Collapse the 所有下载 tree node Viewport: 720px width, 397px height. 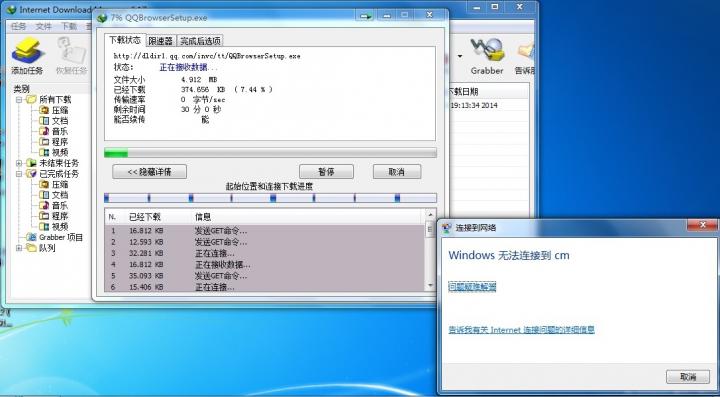(x=19, y=100)
